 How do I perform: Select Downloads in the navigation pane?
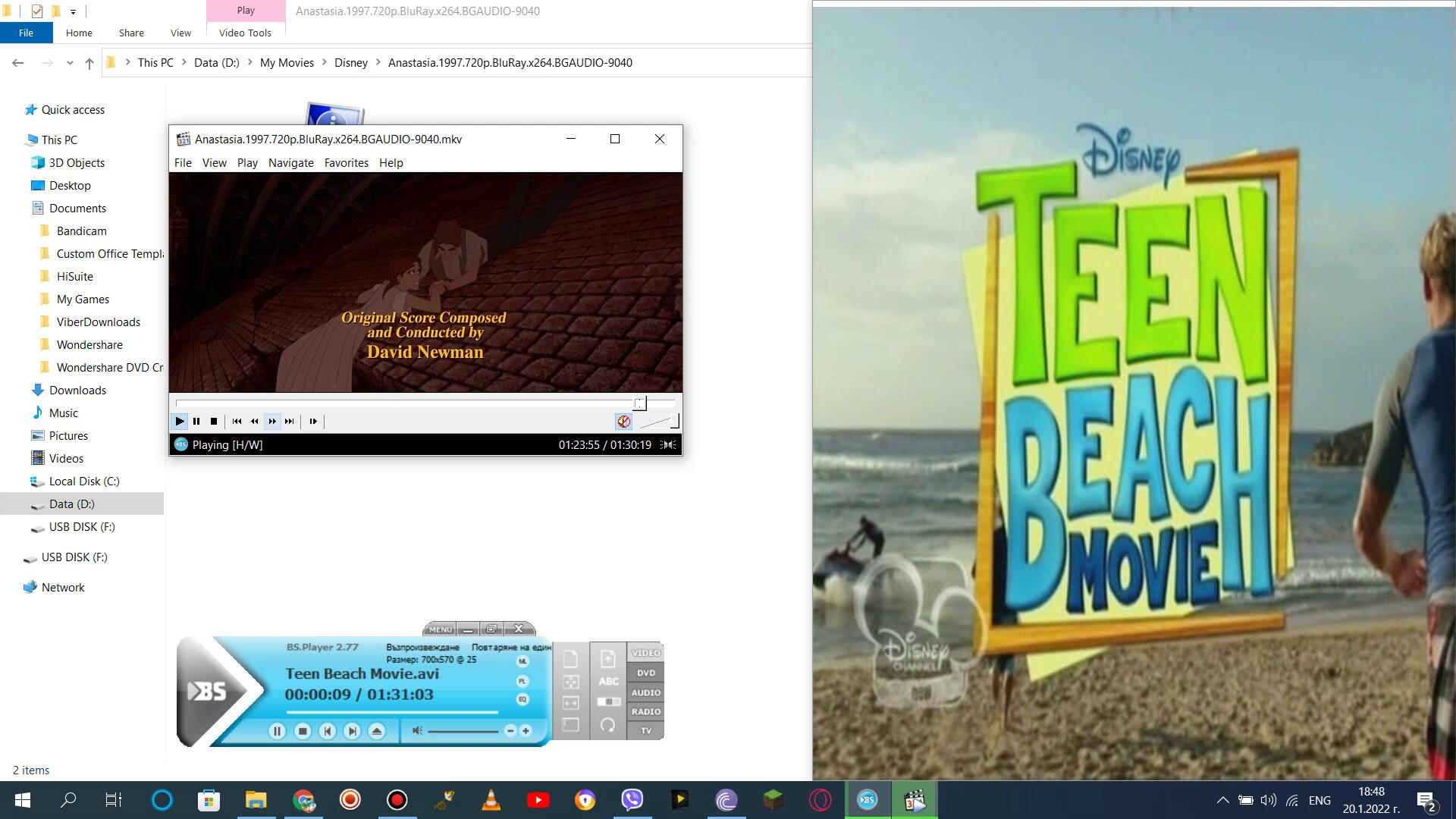(77, 390)
